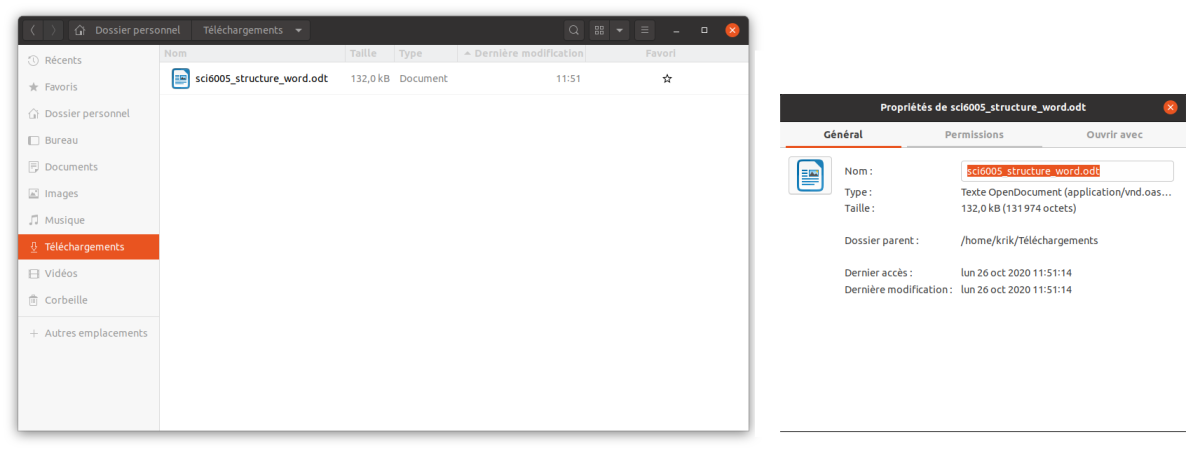Click the sci6005_structure_word.odt file icon
1200x451 pixels.
(181, 78)
